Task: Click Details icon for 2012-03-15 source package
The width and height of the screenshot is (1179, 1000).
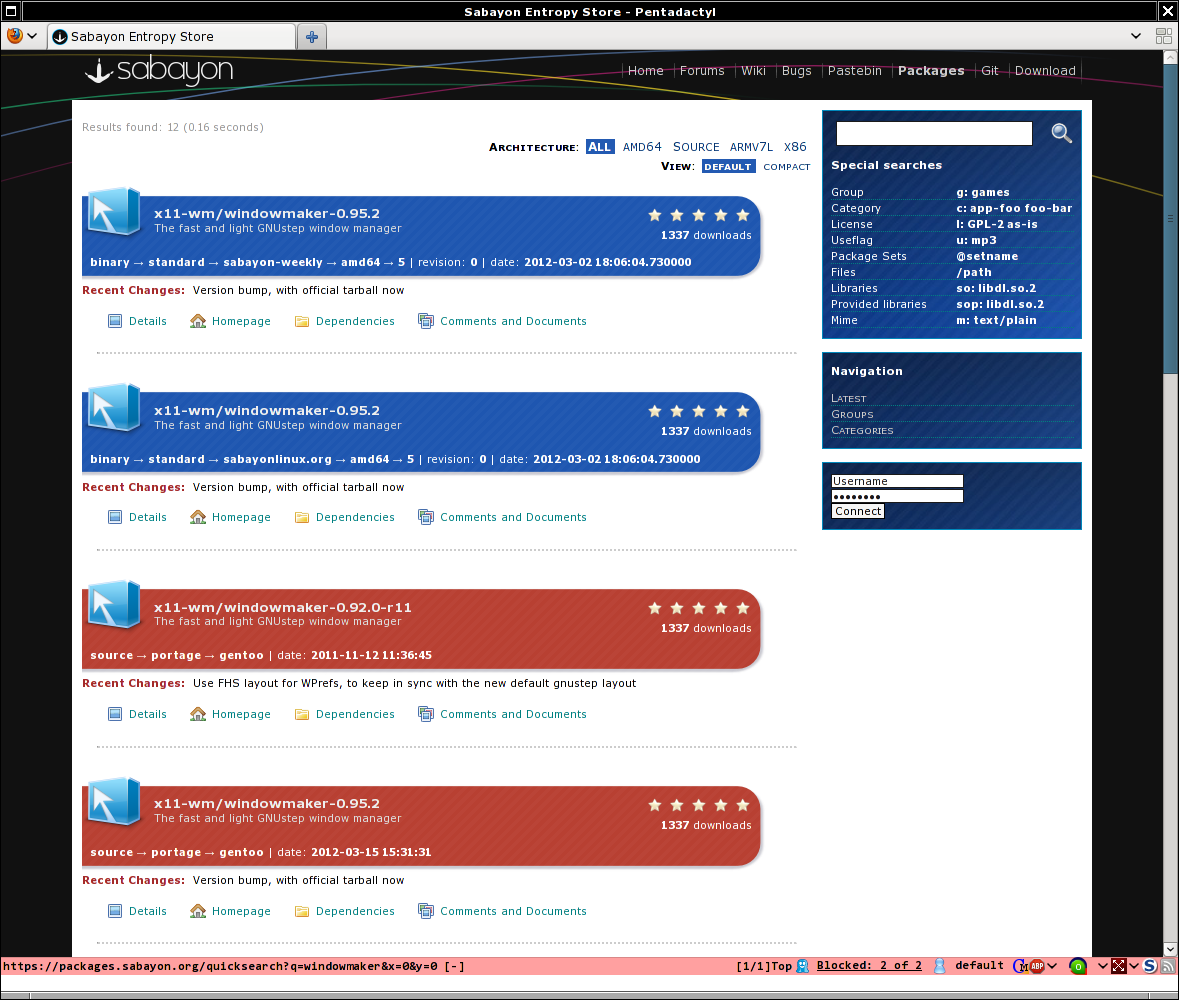Action: (114, 911)
